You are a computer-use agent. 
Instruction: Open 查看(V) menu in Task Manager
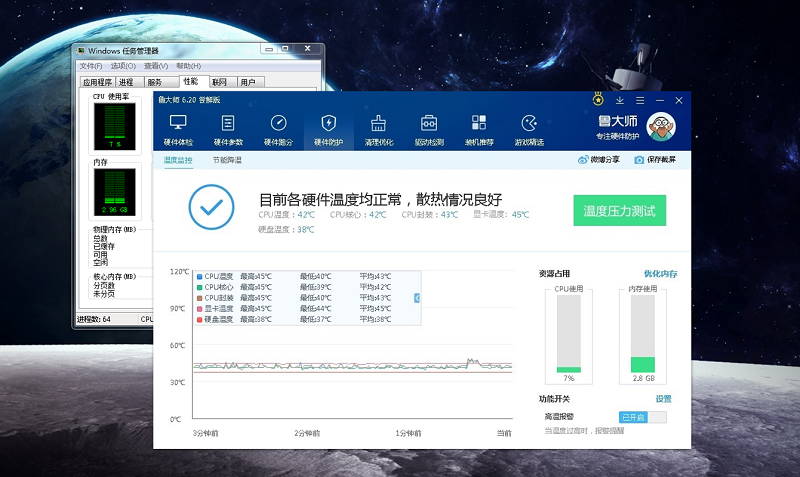pos(156,66)
